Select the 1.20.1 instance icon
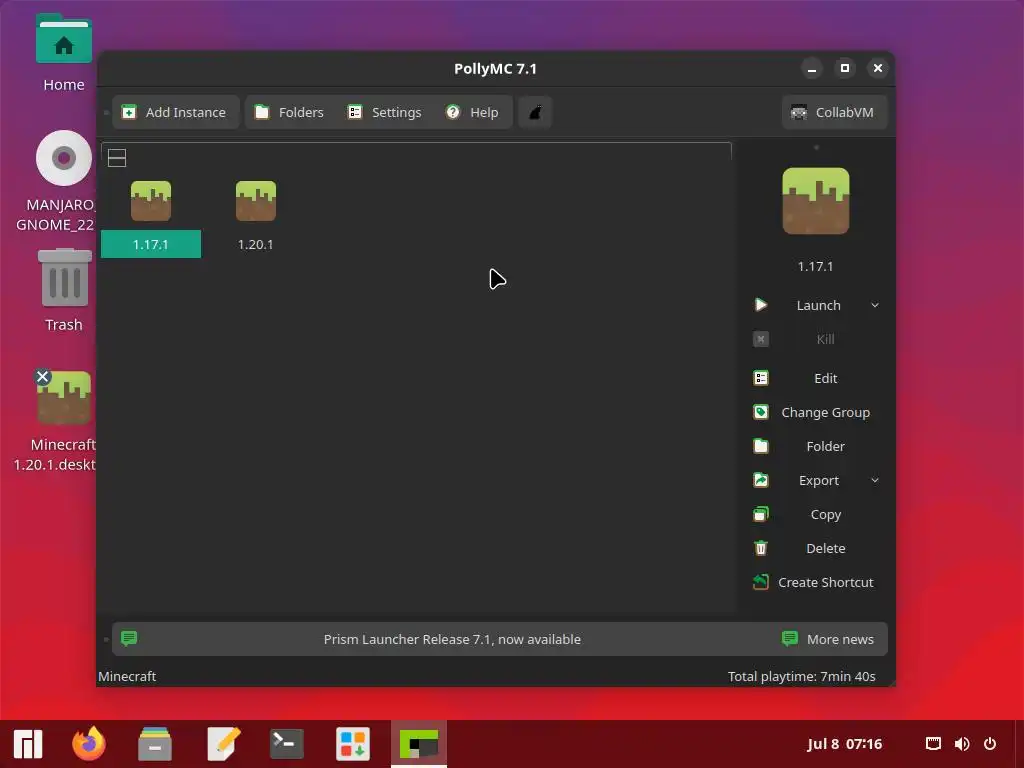The width and height of the screenshot is (1024, 768). point(255,201)
